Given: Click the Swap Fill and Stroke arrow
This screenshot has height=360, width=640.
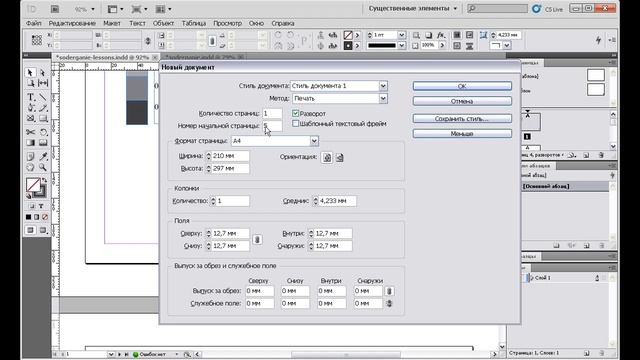Looking at the screenshot, I should click(x=44, y=180).
